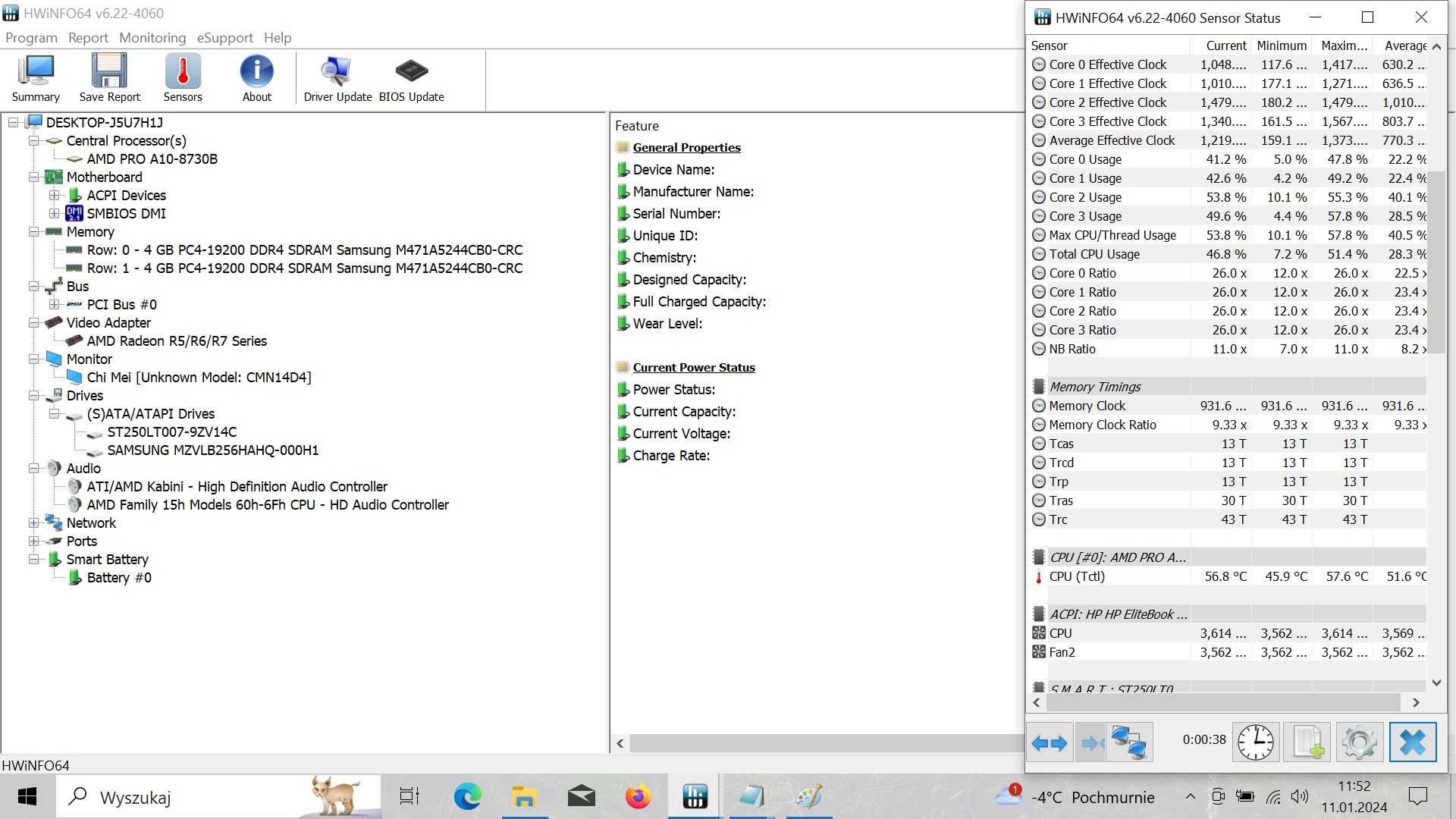Click the Summary icon in toolbar
1456x819 pixels.
[35, 78]
